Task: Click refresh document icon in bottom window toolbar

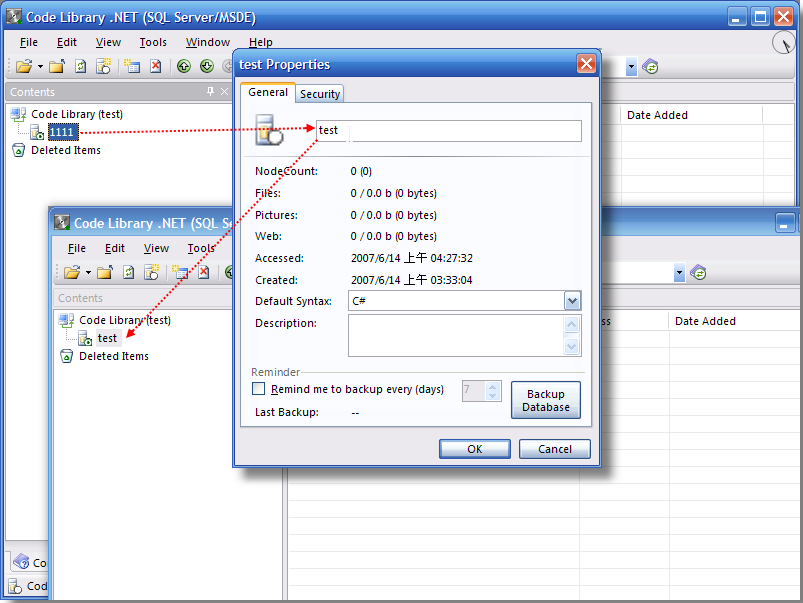Action: pos(129,272)
